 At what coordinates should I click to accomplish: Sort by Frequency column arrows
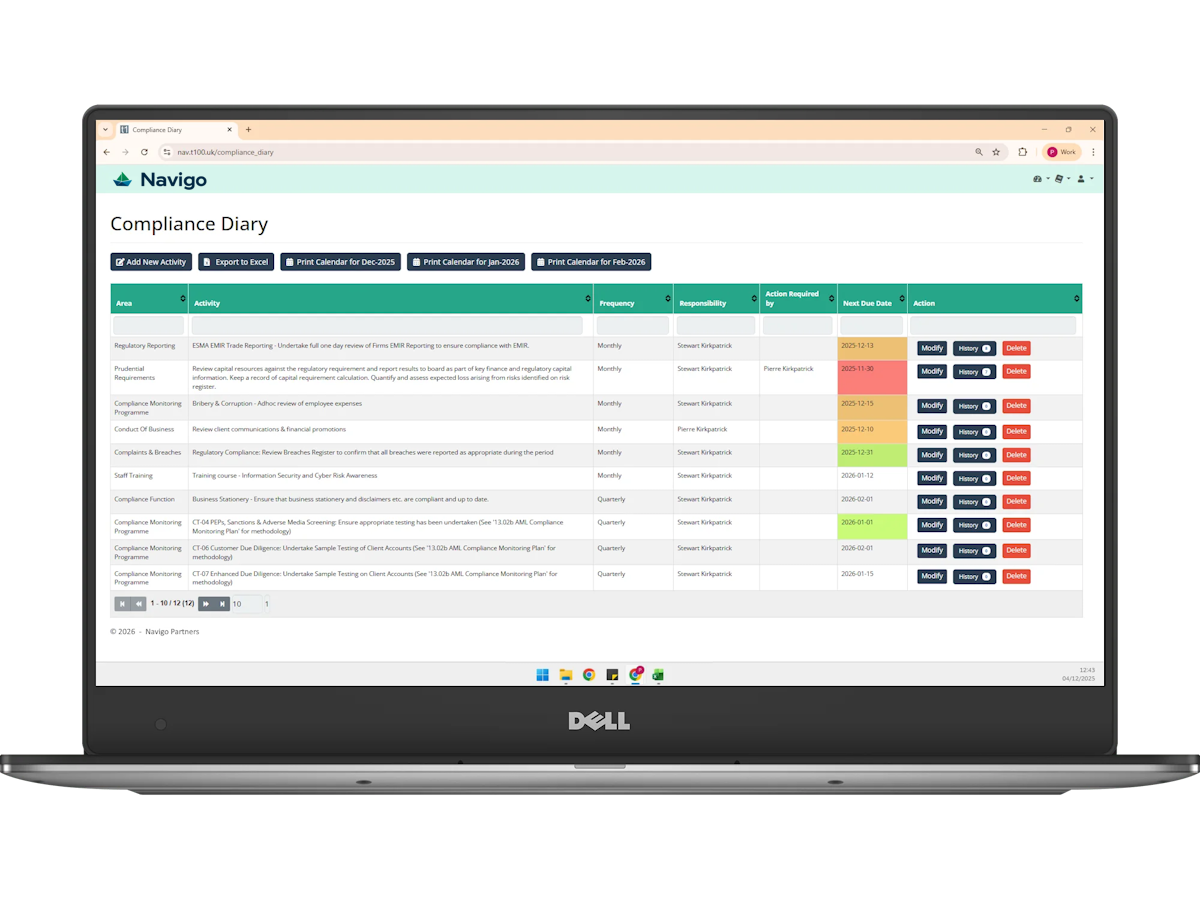click(x=667, y=298)
